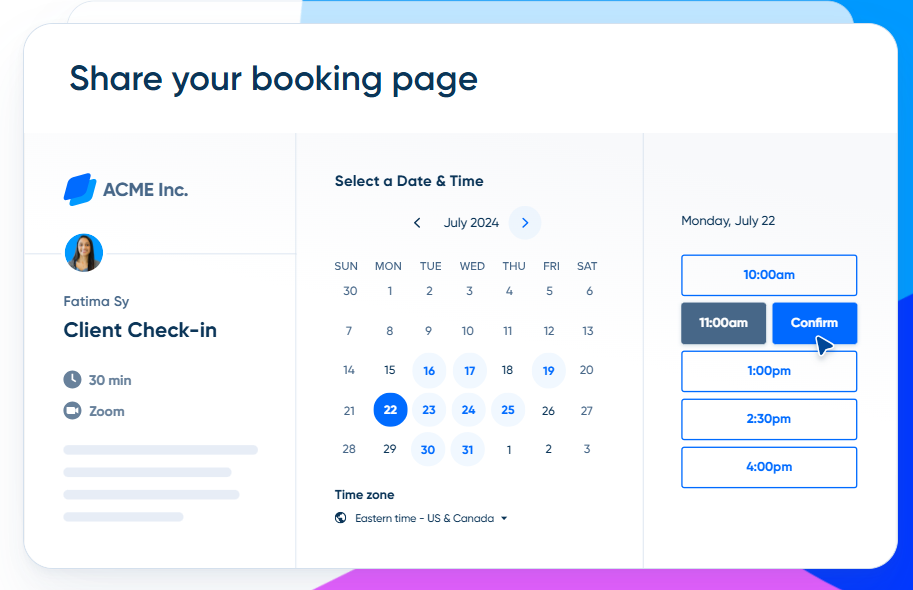Advance to next month with right chevron
This screenshot has height=590, width=913.
pyautogui.click(x=525, y=222)
